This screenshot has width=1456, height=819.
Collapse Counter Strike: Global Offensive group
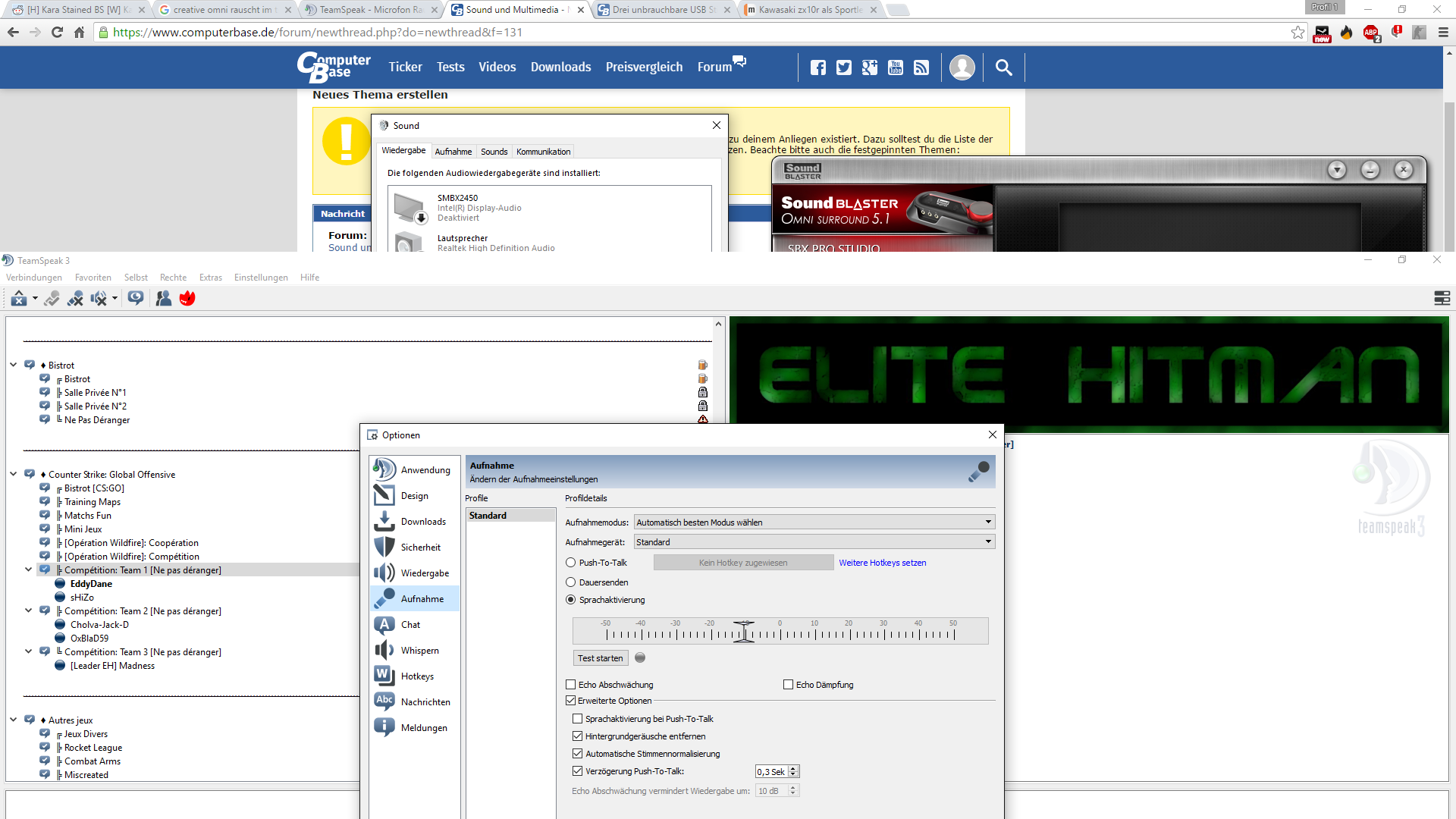(x=14, y=474)
